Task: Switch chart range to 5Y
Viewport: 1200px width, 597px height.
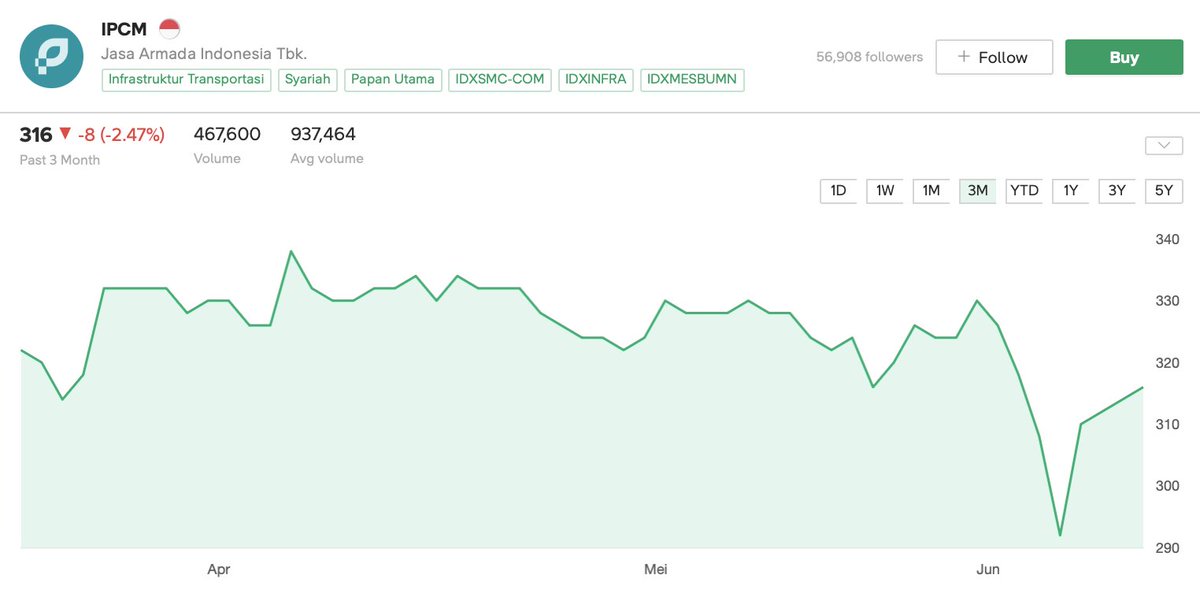Action: click(1164, 190)
